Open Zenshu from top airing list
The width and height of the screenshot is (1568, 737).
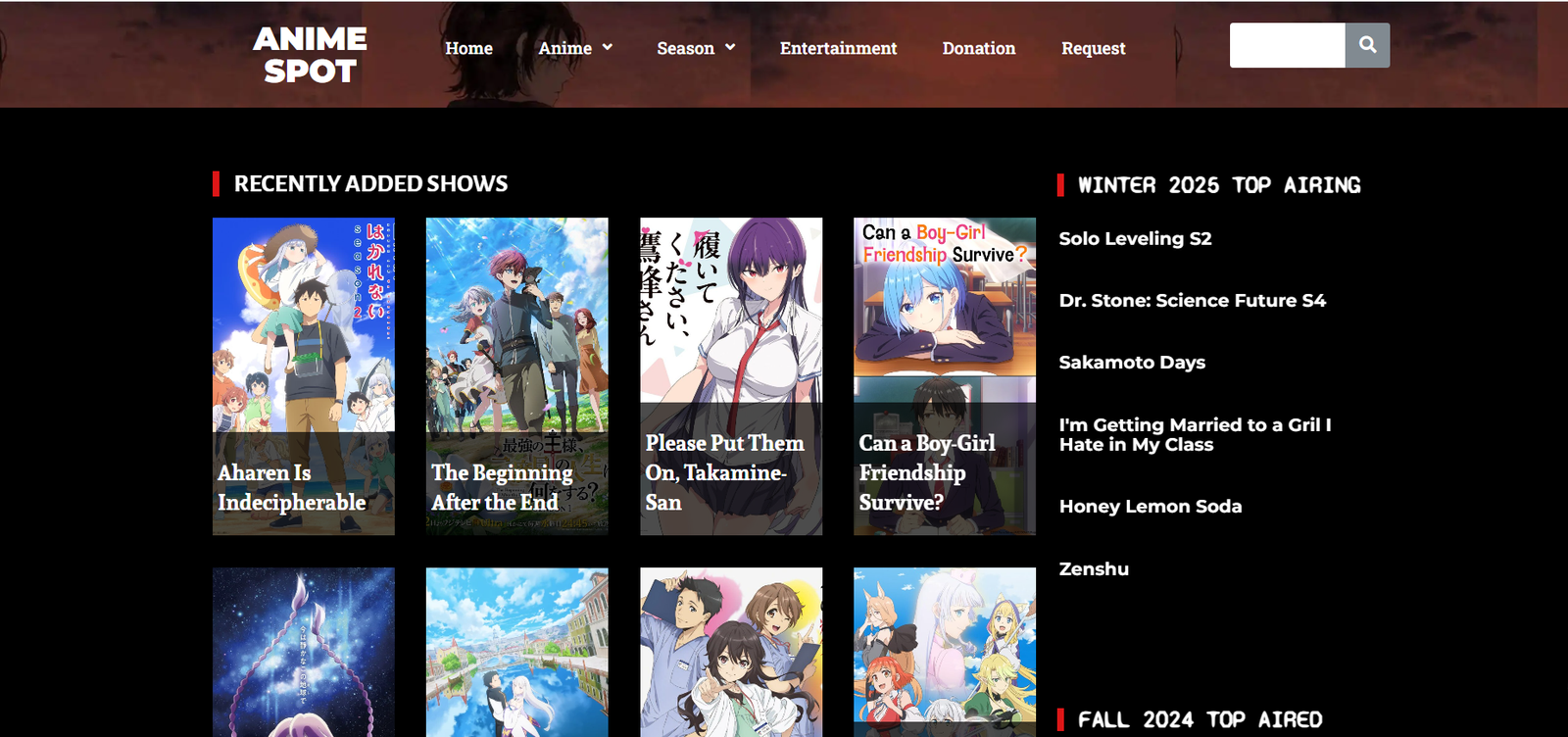coord(1094,569)
